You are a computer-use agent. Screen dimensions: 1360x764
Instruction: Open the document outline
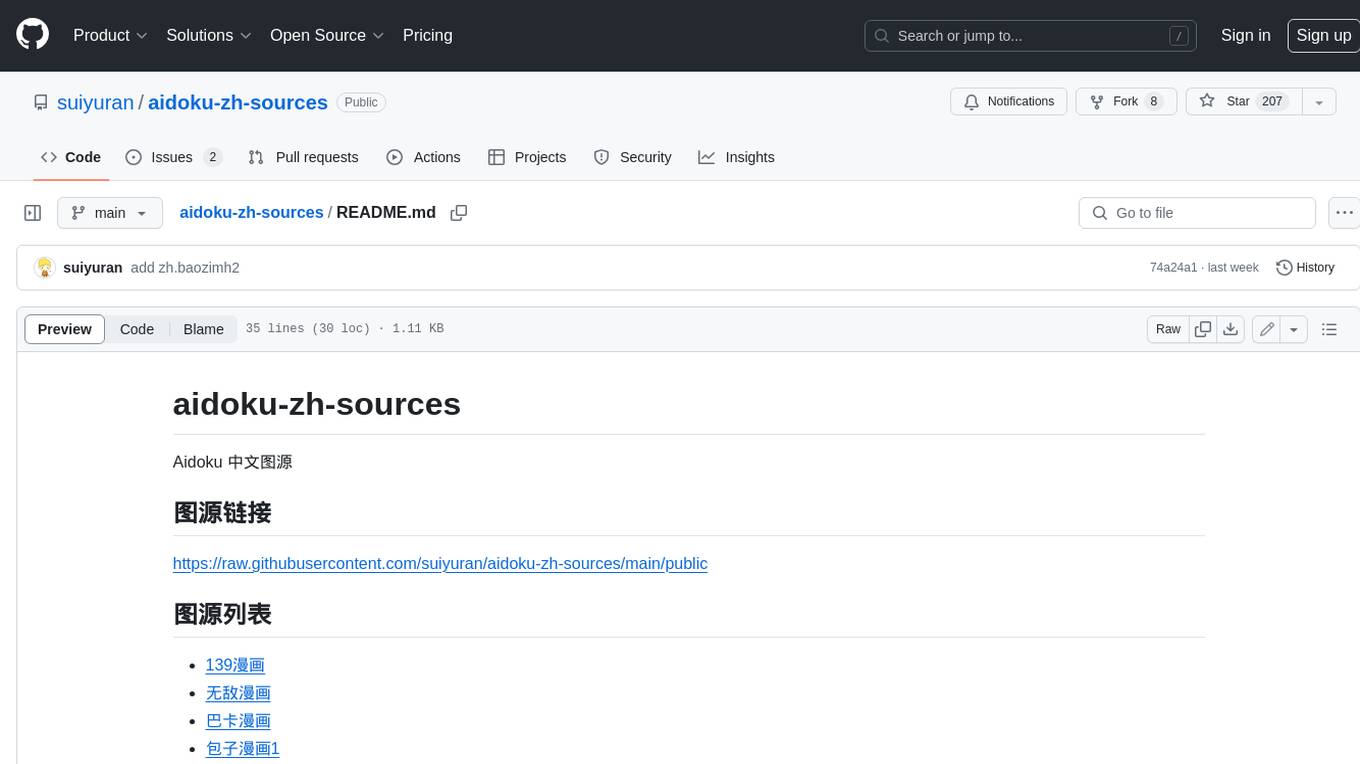click(1329, 329)
